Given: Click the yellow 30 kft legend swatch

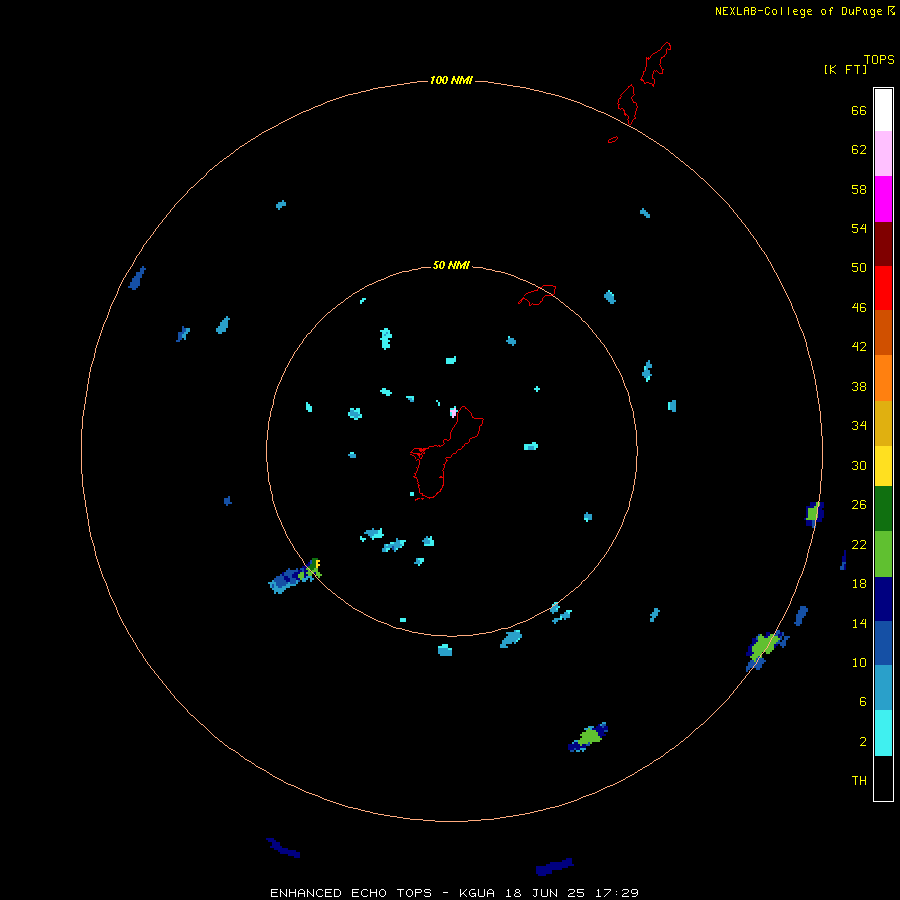Looking at the screenshot, I should (883, 466).
